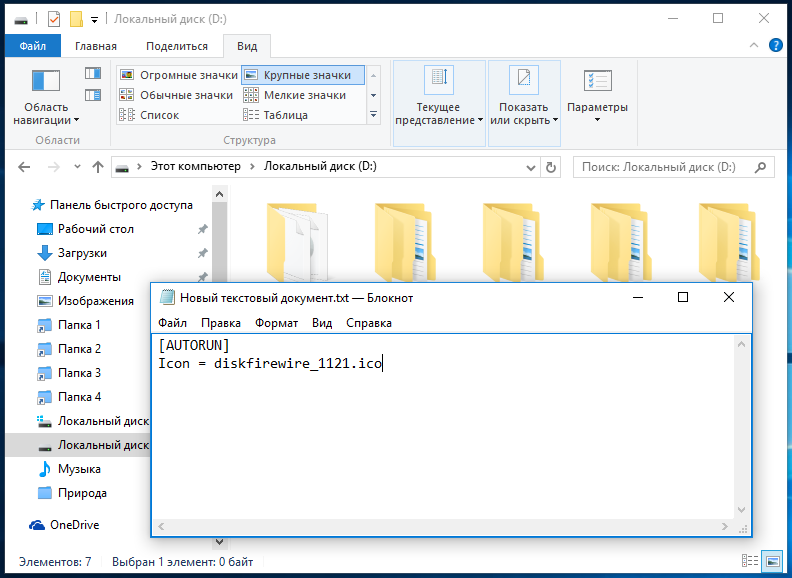Image resolution: width=792 pixels, height=578 pixels.
Task: Open the Параметры folder options
Action: pyautogui.click(x=597, y=95)
